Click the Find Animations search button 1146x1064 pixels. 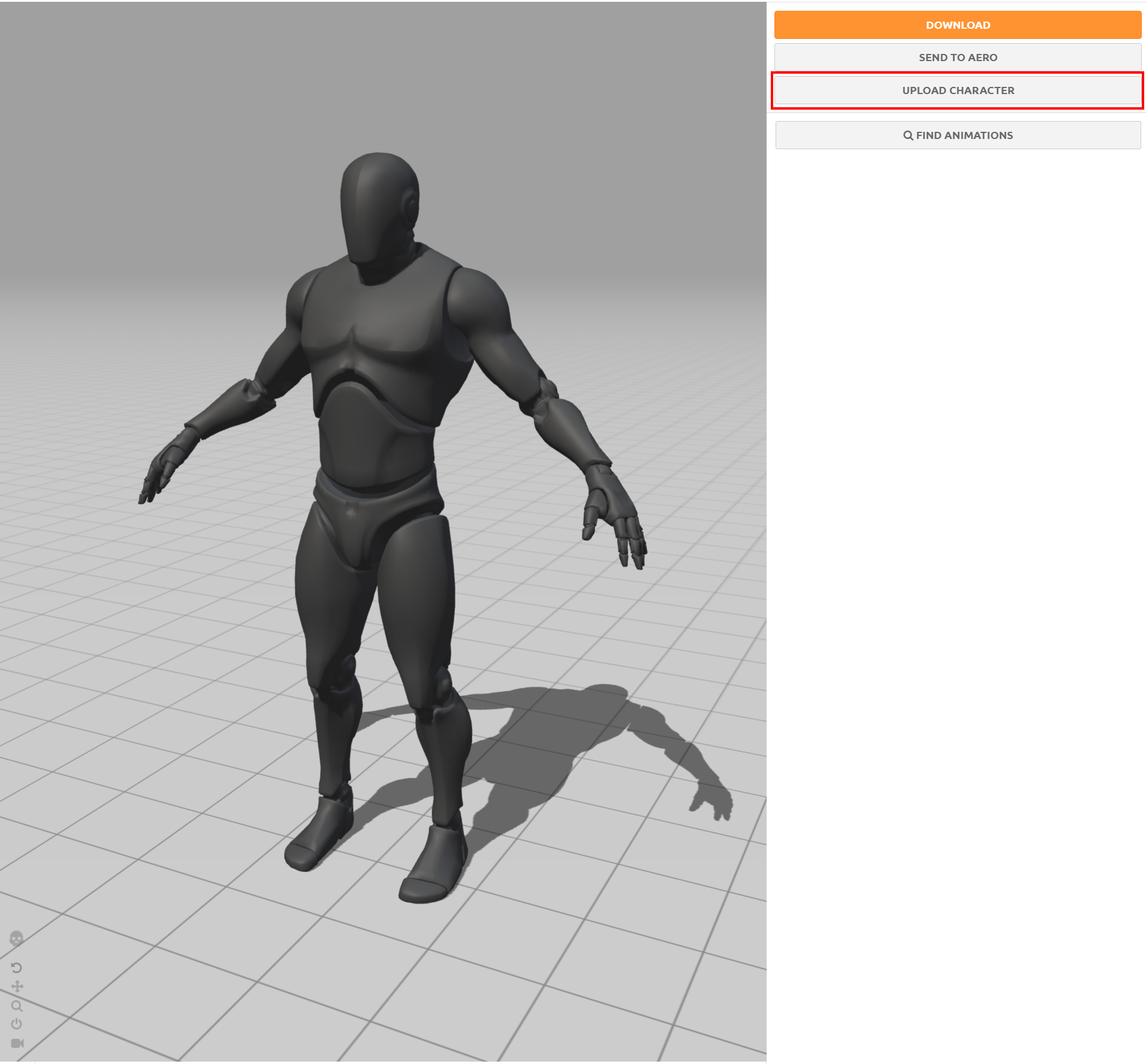point(957,135)
